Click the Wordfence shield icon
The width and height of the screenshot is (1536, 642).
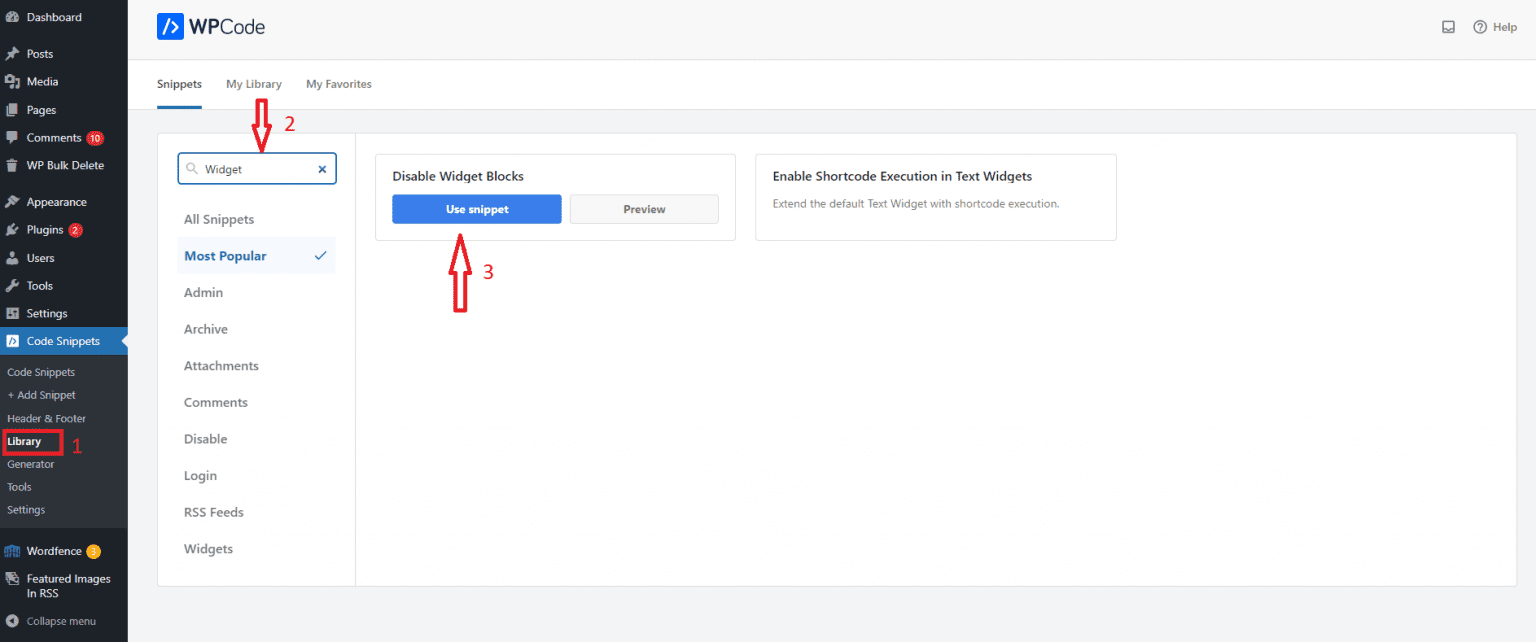click(x=12, y=551)
